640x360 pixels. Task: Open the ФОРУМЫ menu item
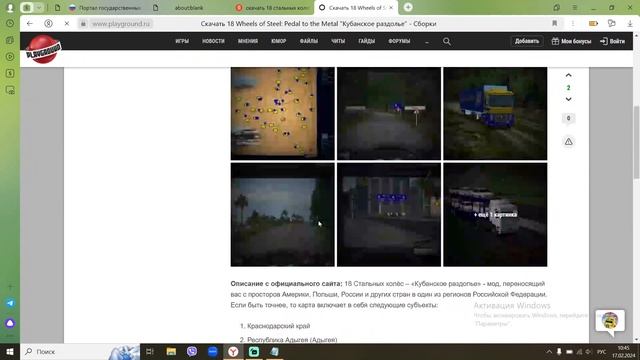click(399, 41)
